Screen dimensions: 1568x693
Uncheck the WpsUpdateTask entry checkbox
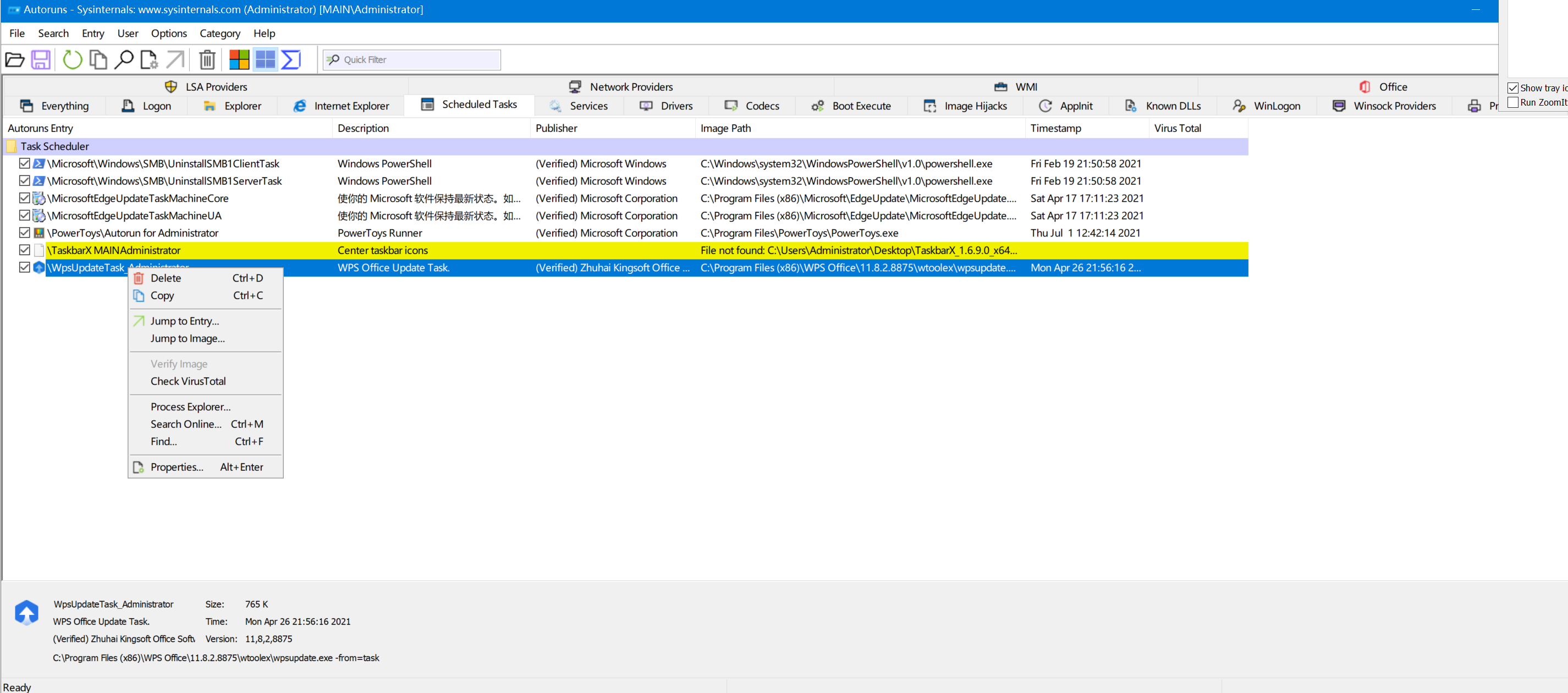pyautogui.click(x=24, y=267)
